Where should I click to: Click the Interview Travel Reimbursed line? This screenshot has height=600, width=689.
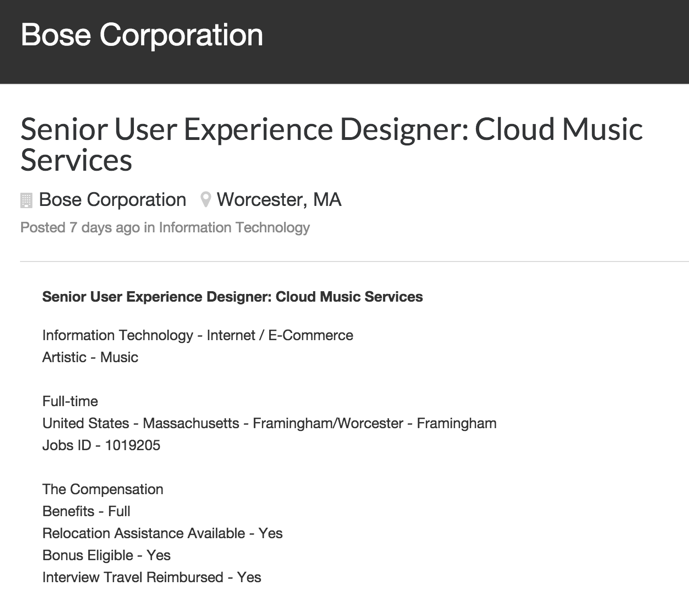(x=152, y=577)
